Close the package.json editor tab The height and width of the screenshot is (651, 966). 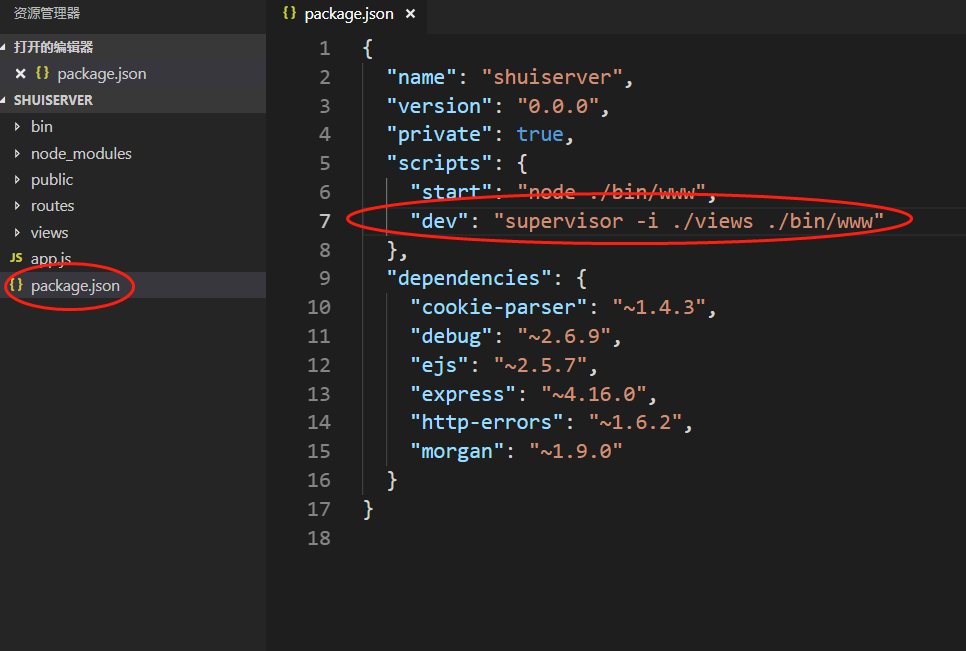[x=410, y=14]
